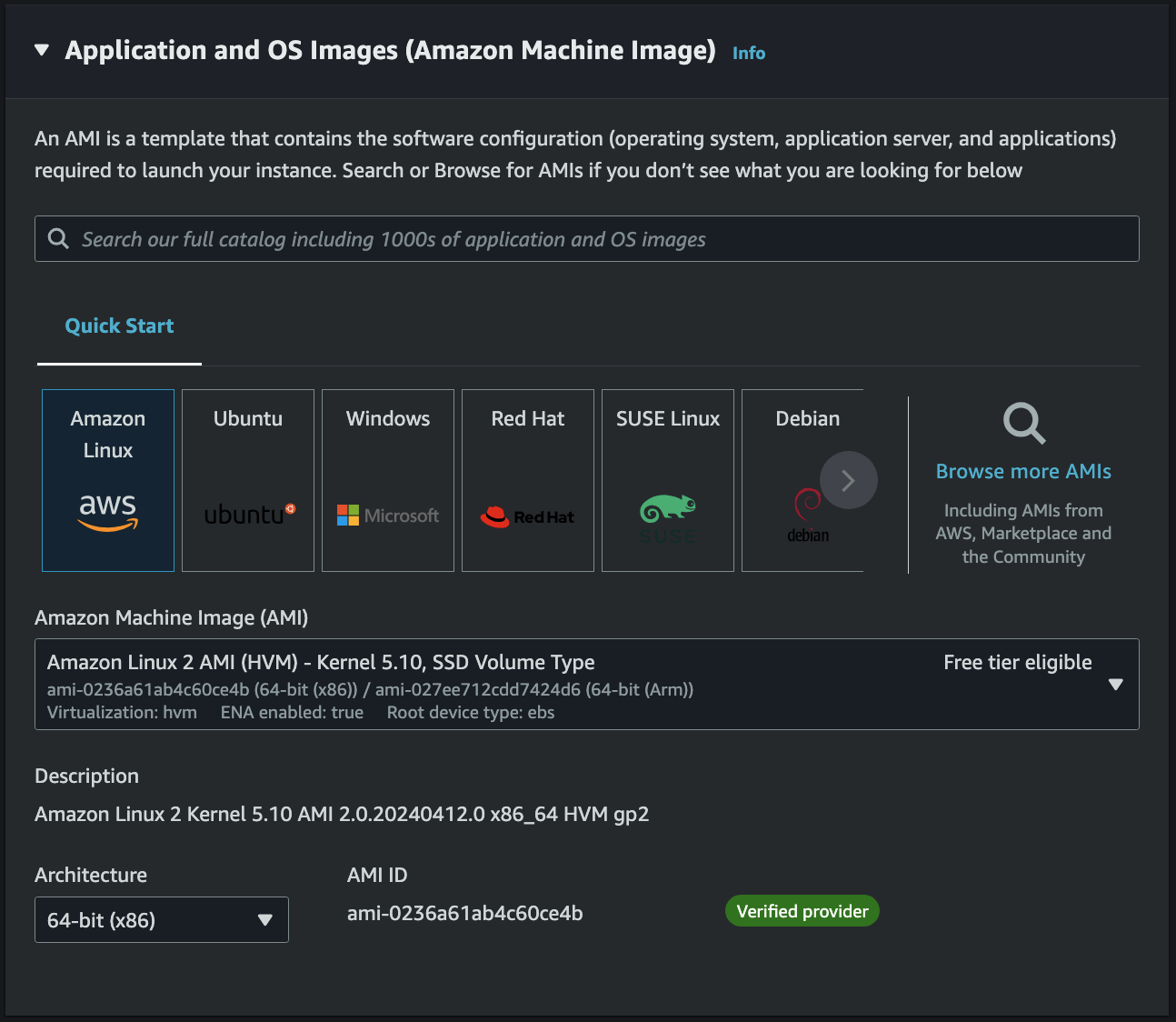Viewport: 1176px width, 1022px height.
Task: Select the Debian swirl logo
Action: tap(807, 506)
